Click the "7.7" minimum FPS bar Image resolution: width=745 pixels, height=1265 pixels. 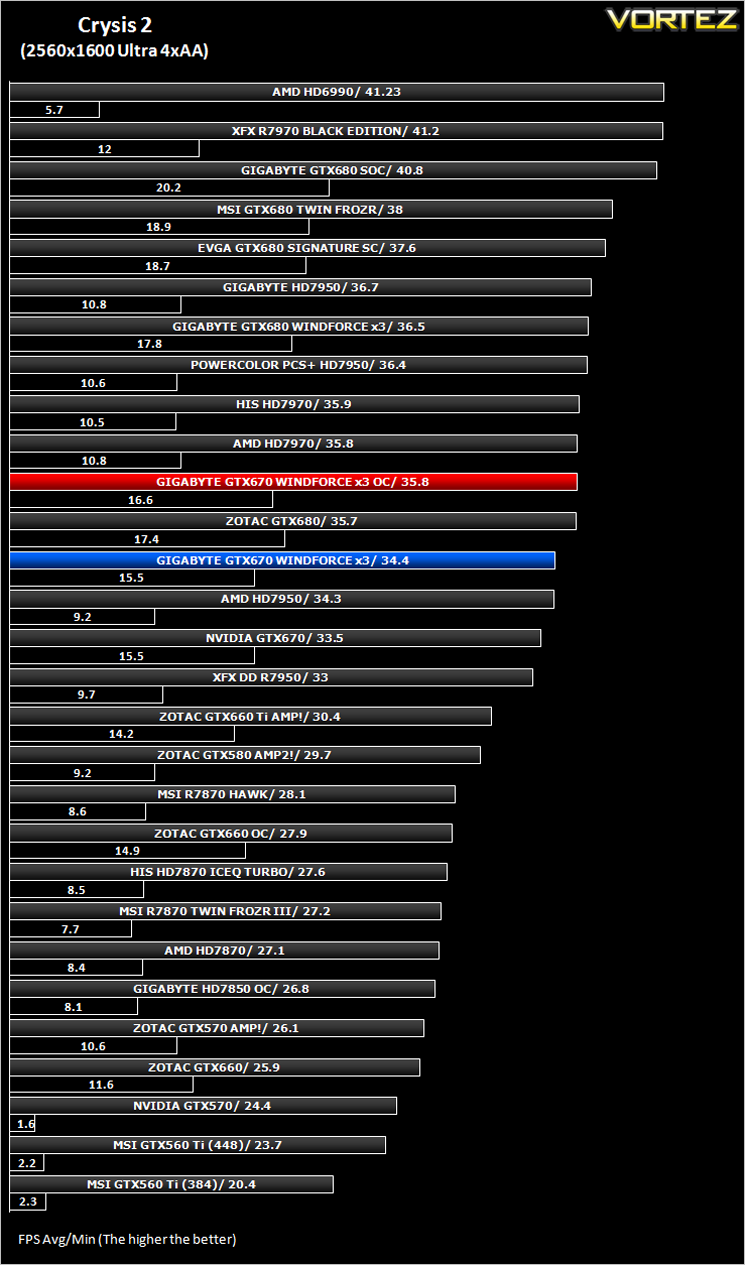tap(70, 930)
